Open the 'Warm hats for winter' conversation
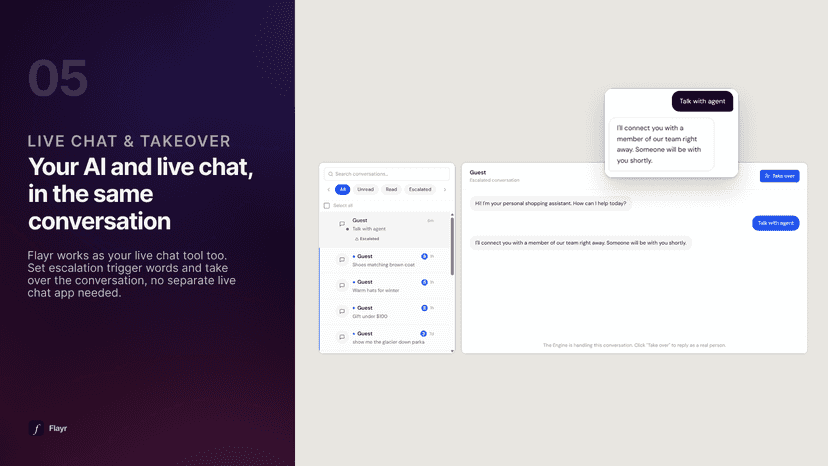The image size is (828, 466). (385, 286)
